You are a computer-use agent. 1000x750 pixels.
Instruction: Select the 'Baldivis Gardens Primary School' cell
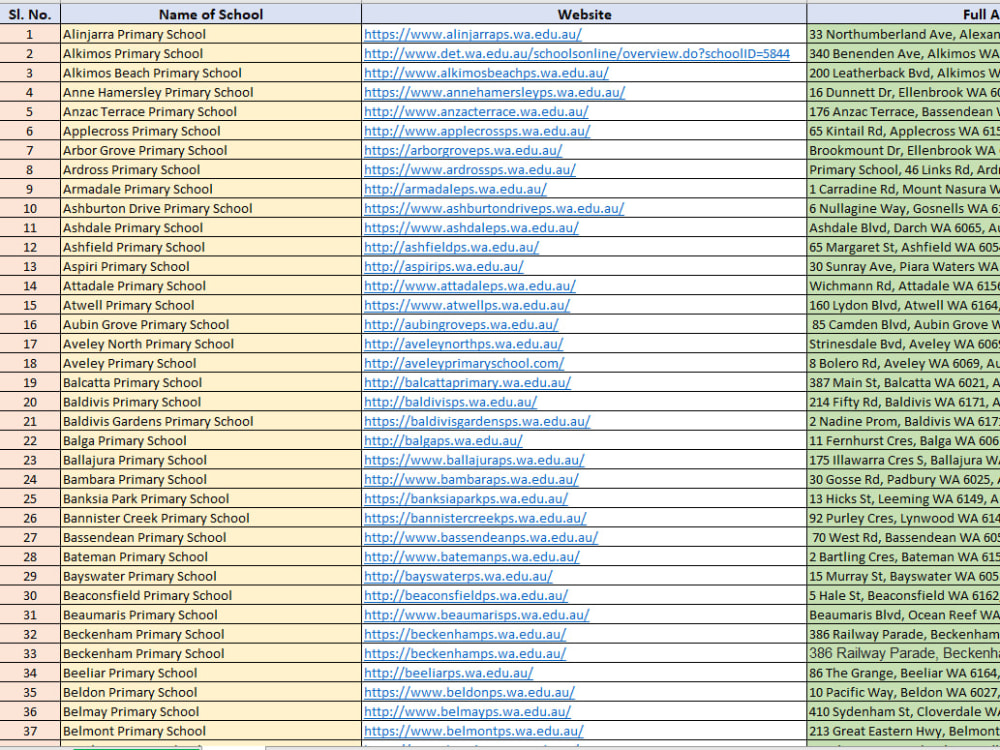(x=211, y=421)
